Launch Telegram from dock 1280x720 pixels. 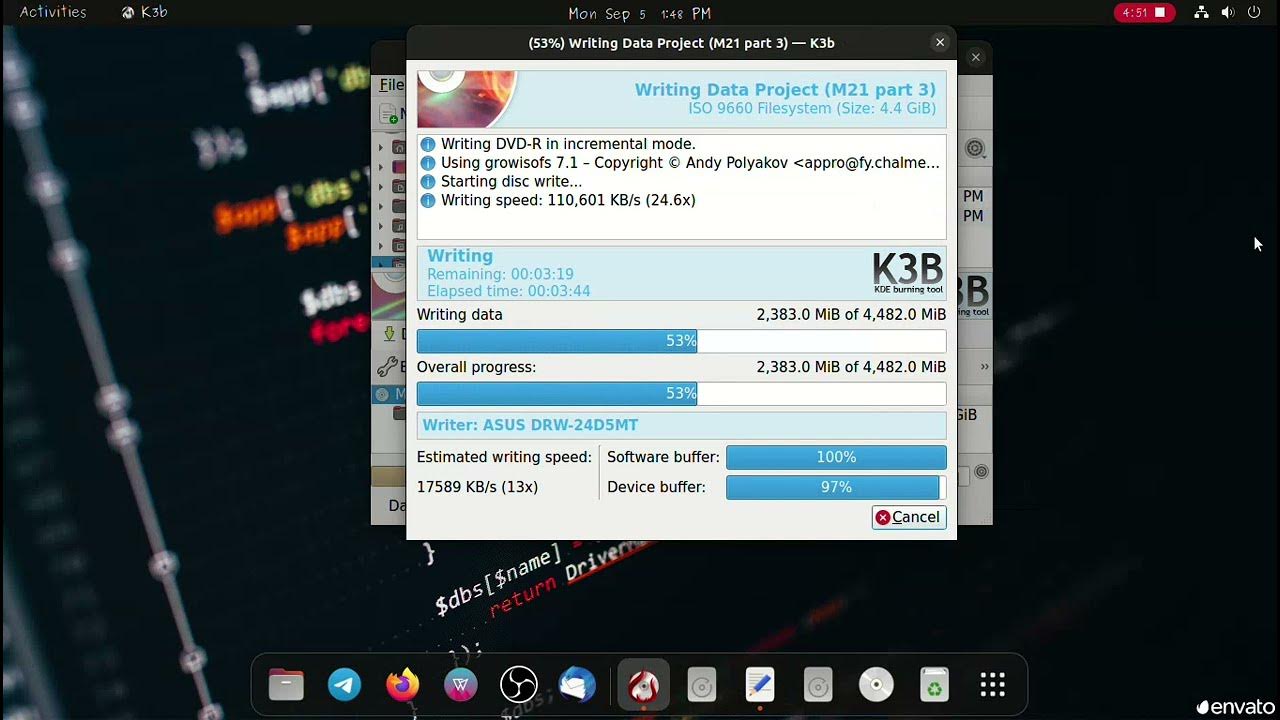[x=345, y=685]
